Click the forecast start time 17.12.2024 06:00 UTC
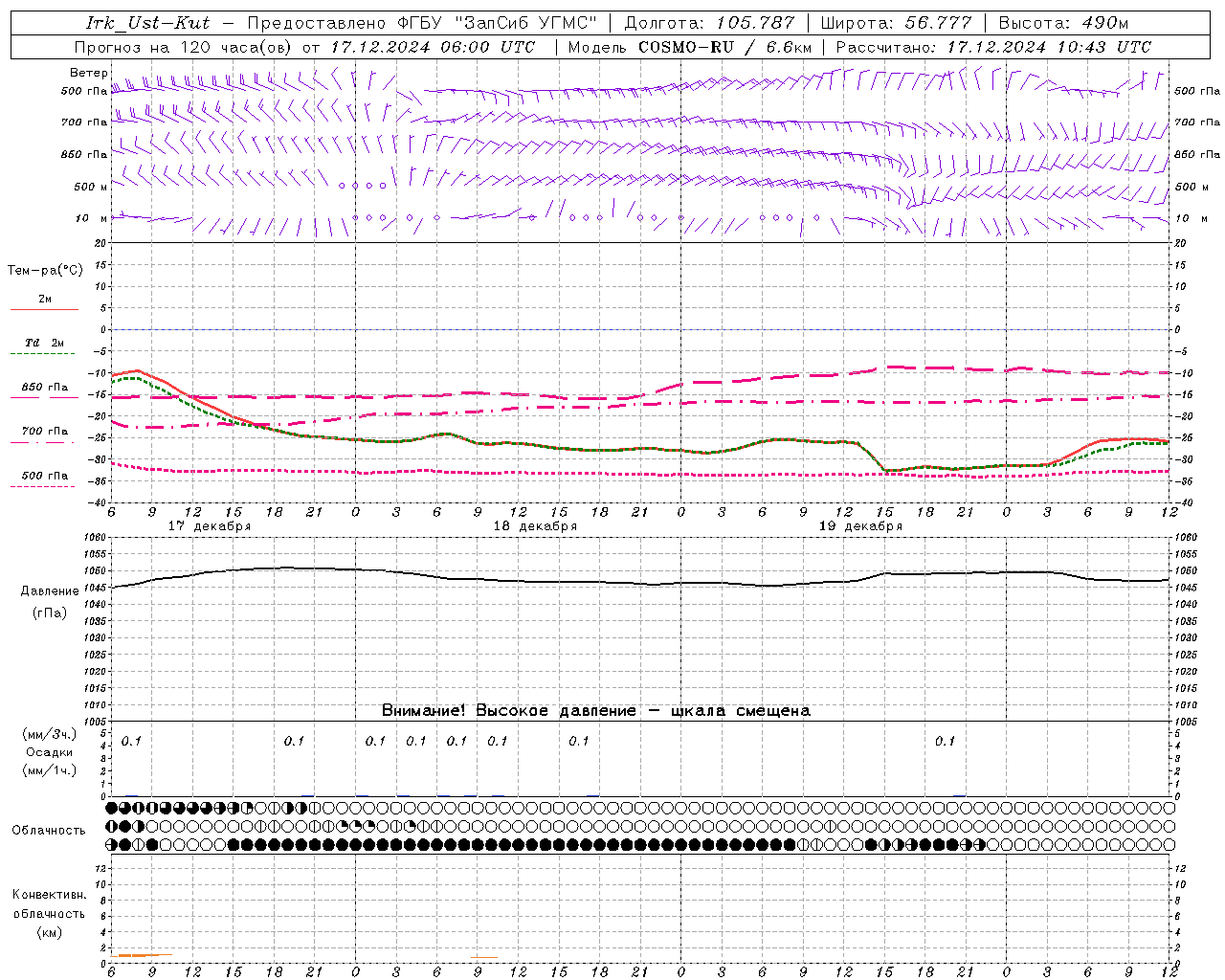 433,47
